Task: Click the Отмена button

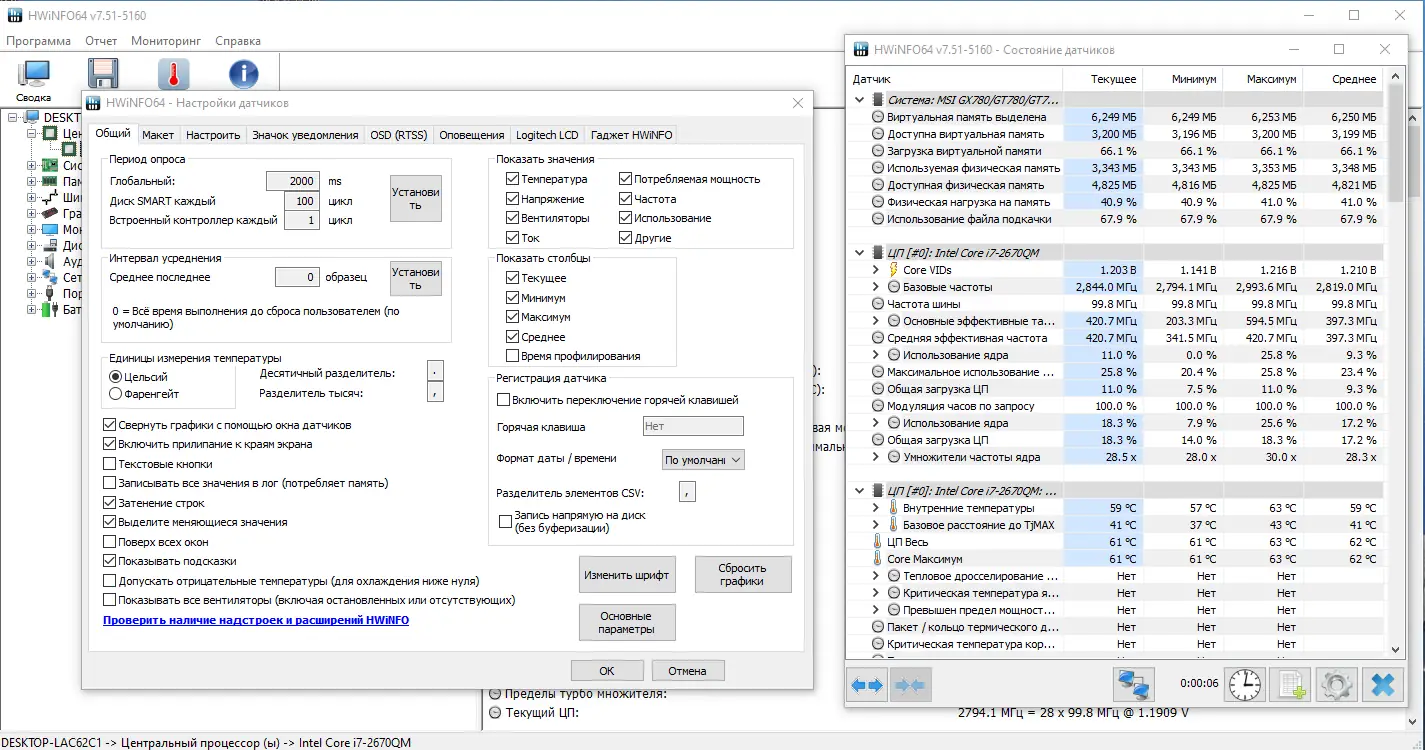Action: coord(688,671)
